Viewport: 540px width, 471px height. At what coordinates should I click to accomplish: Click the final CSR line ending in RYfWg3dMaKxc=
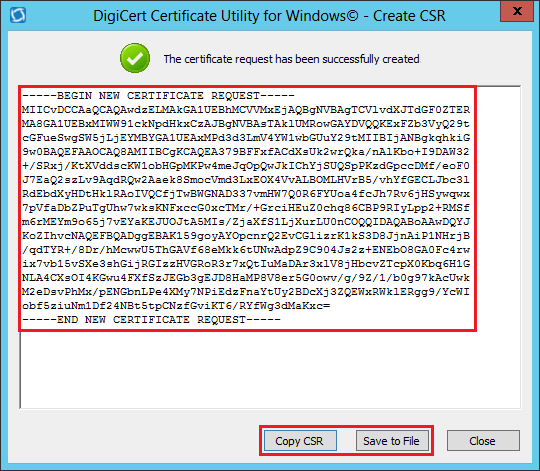tap(176, 306)
